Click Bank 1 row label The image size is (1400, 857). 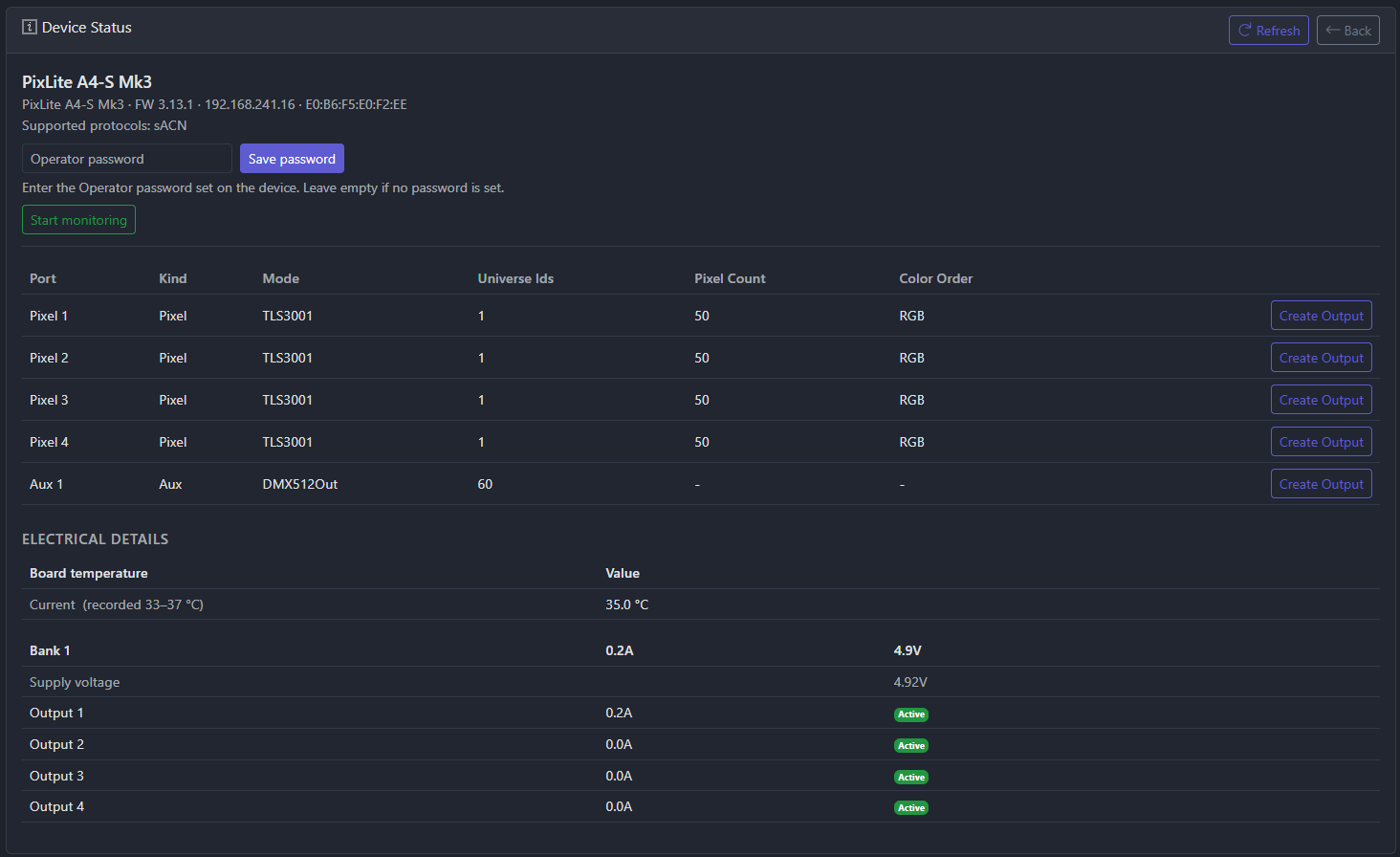pos(50,650)
